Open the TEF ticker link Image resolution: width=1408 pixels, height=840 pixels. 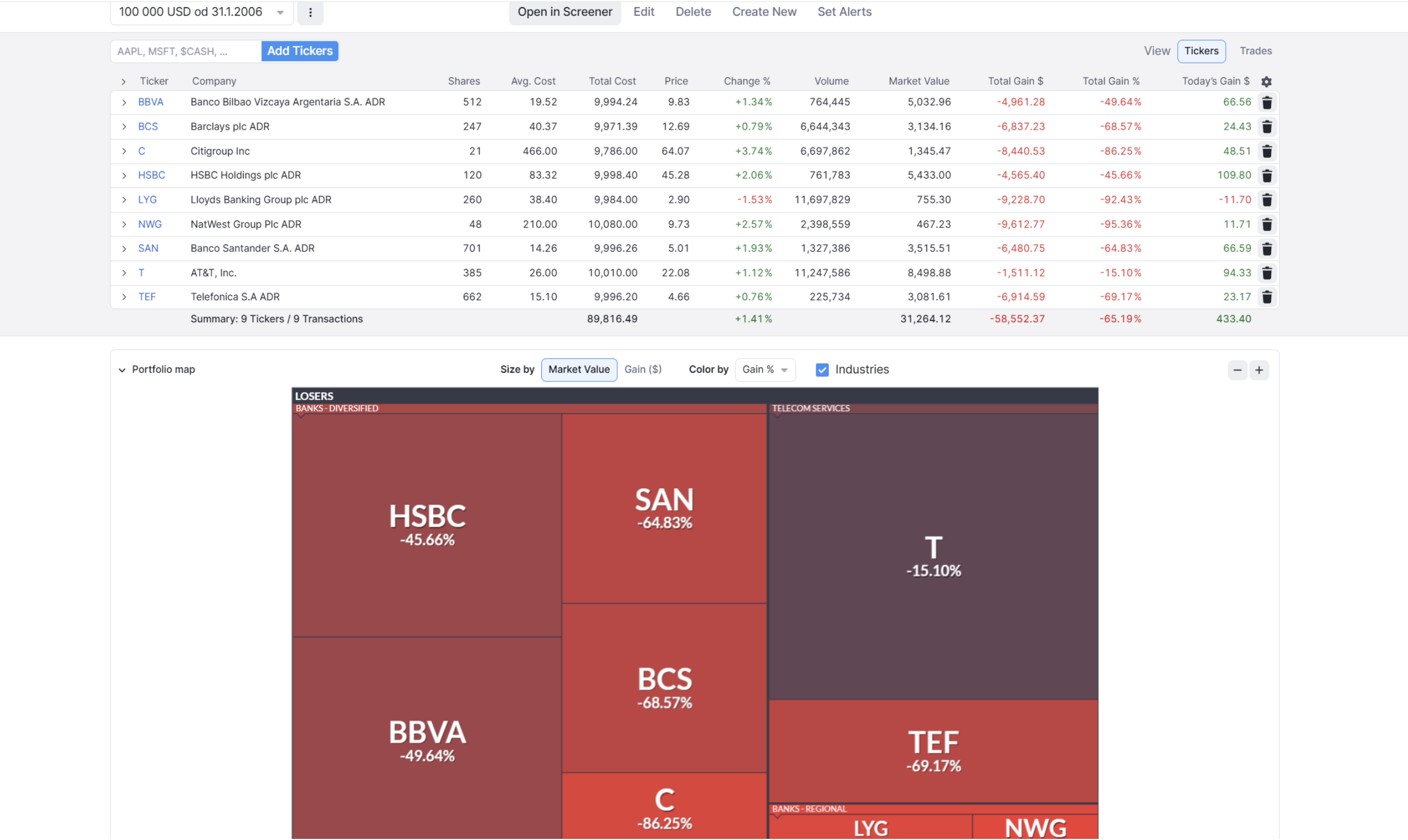[147, 297]
